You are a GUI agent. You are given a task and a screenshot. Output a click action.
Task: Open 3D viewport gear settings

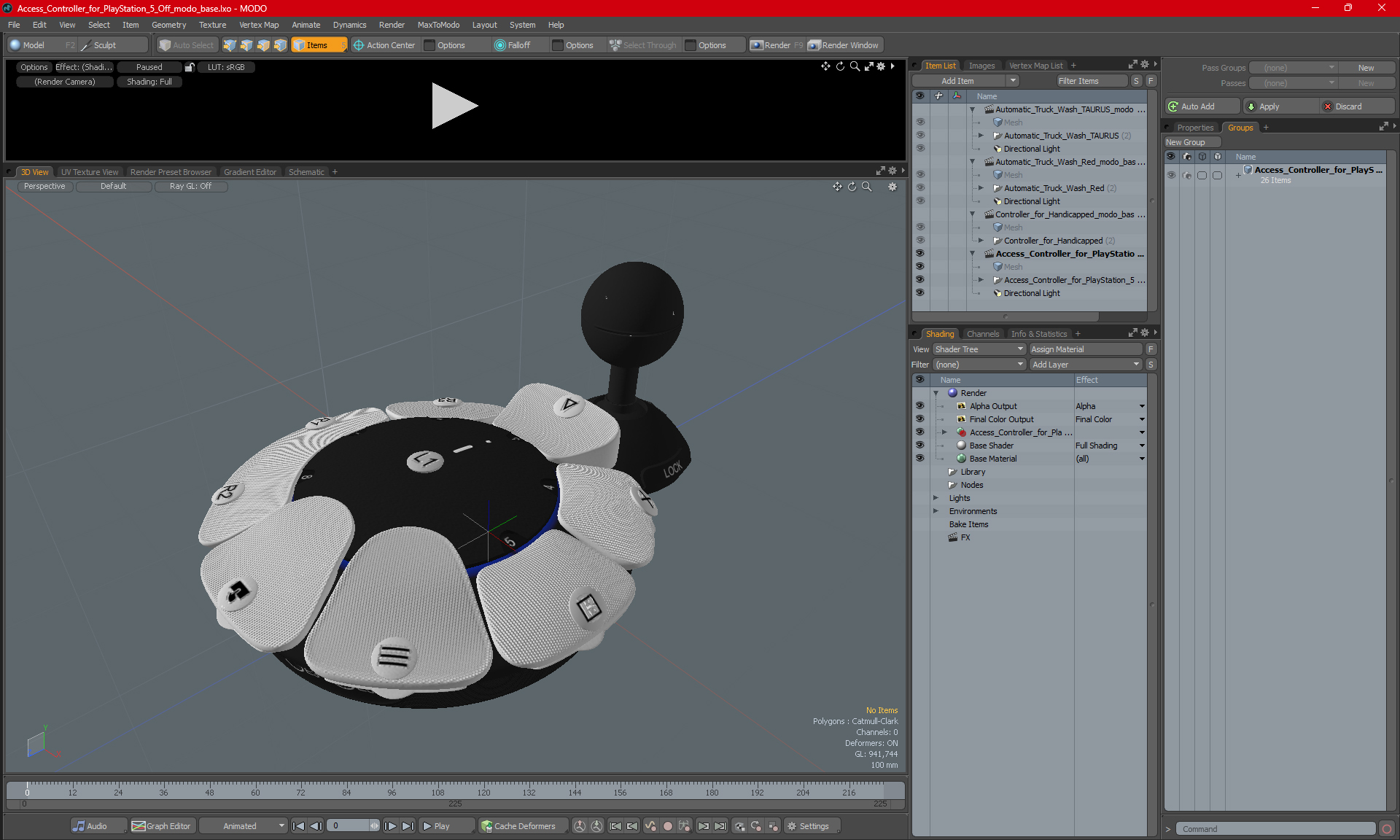(892, 187)
